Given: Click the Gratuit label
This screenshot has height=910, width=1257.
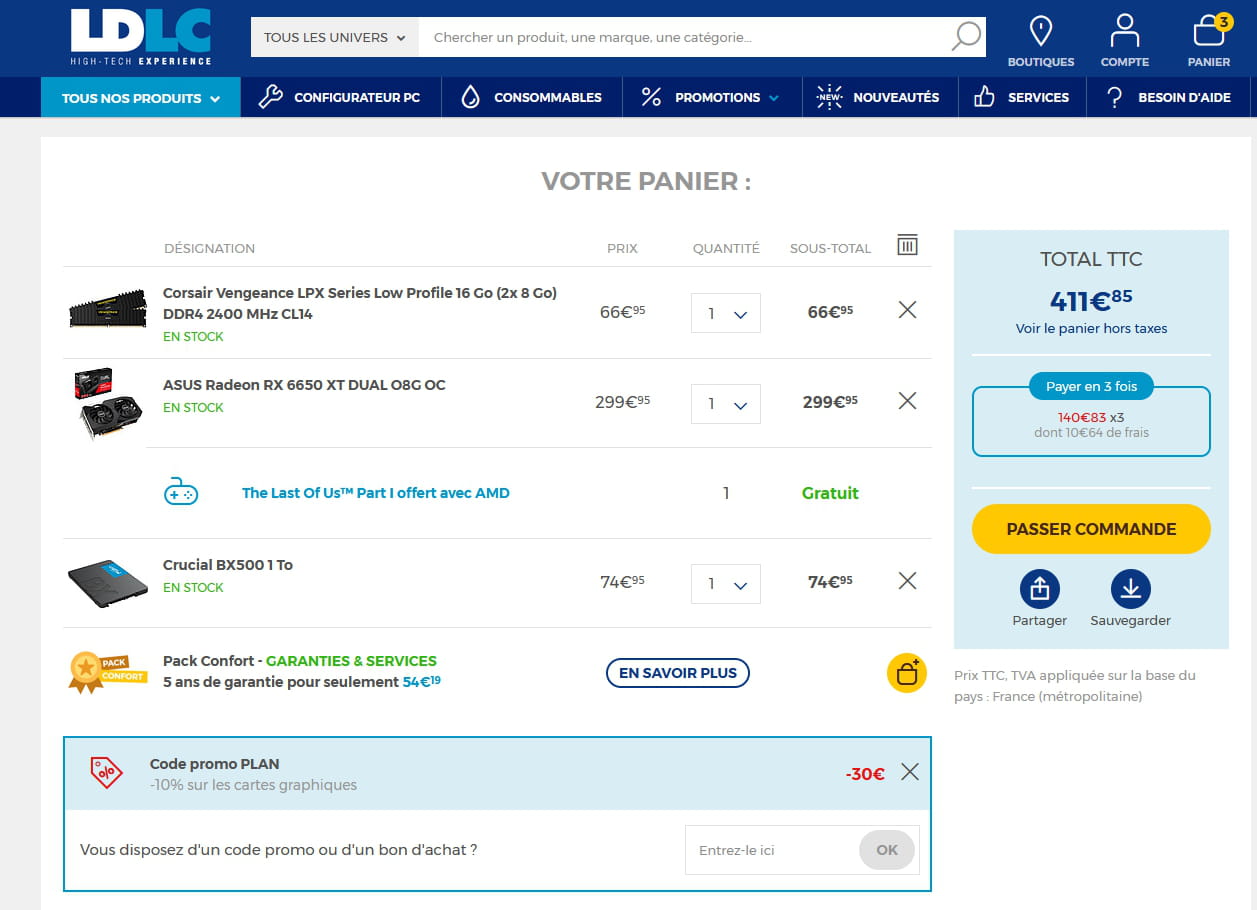Looking at the screenshot, I should tap(830, 493).
